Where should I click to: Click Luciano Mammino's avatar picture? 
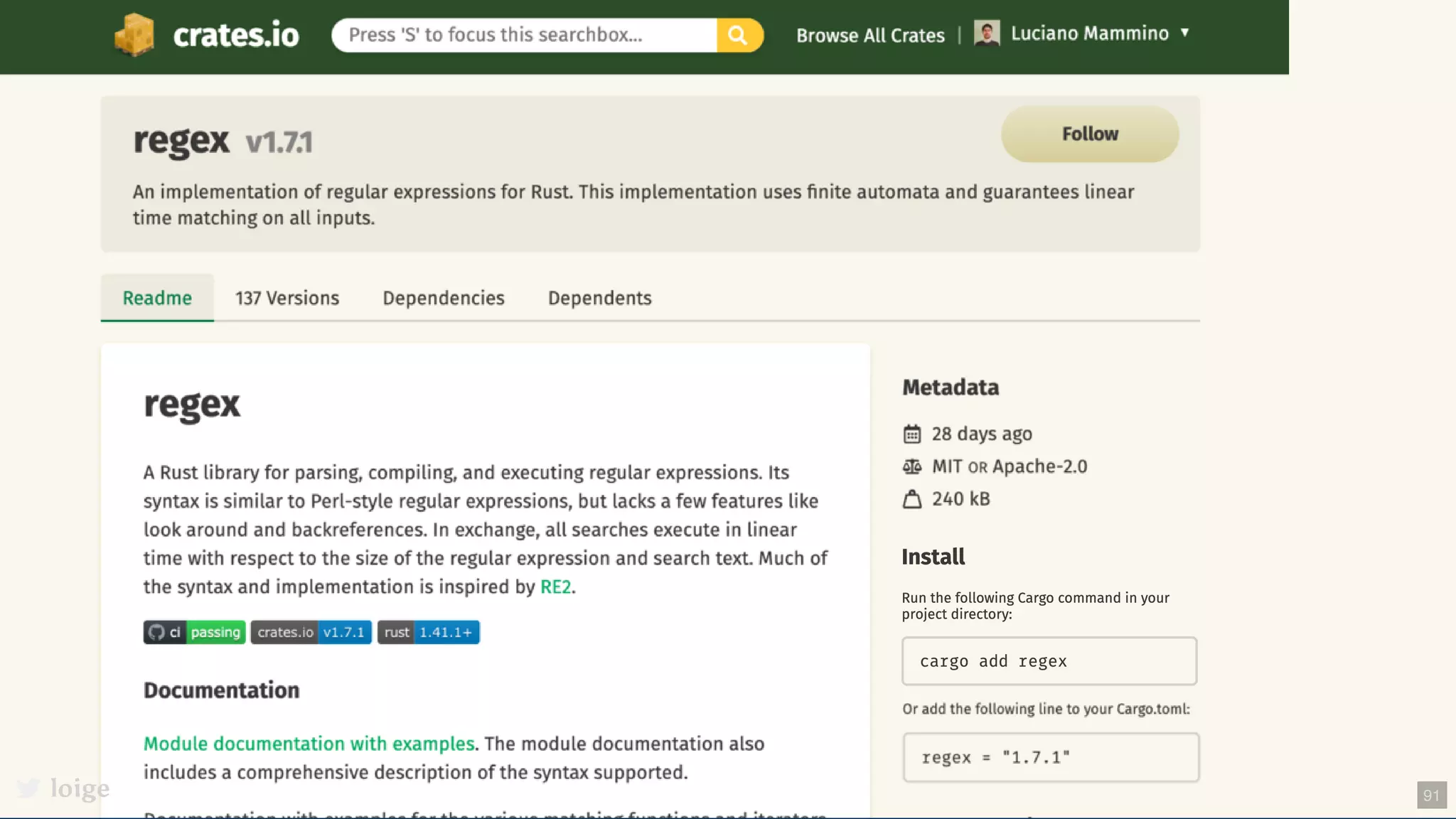coord(986,33)
